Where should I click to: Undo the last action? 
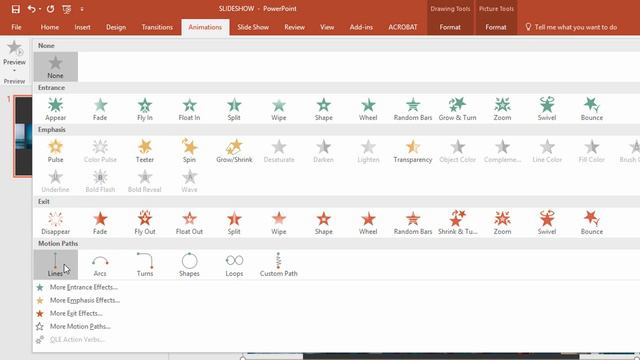(x=31, y=9)
